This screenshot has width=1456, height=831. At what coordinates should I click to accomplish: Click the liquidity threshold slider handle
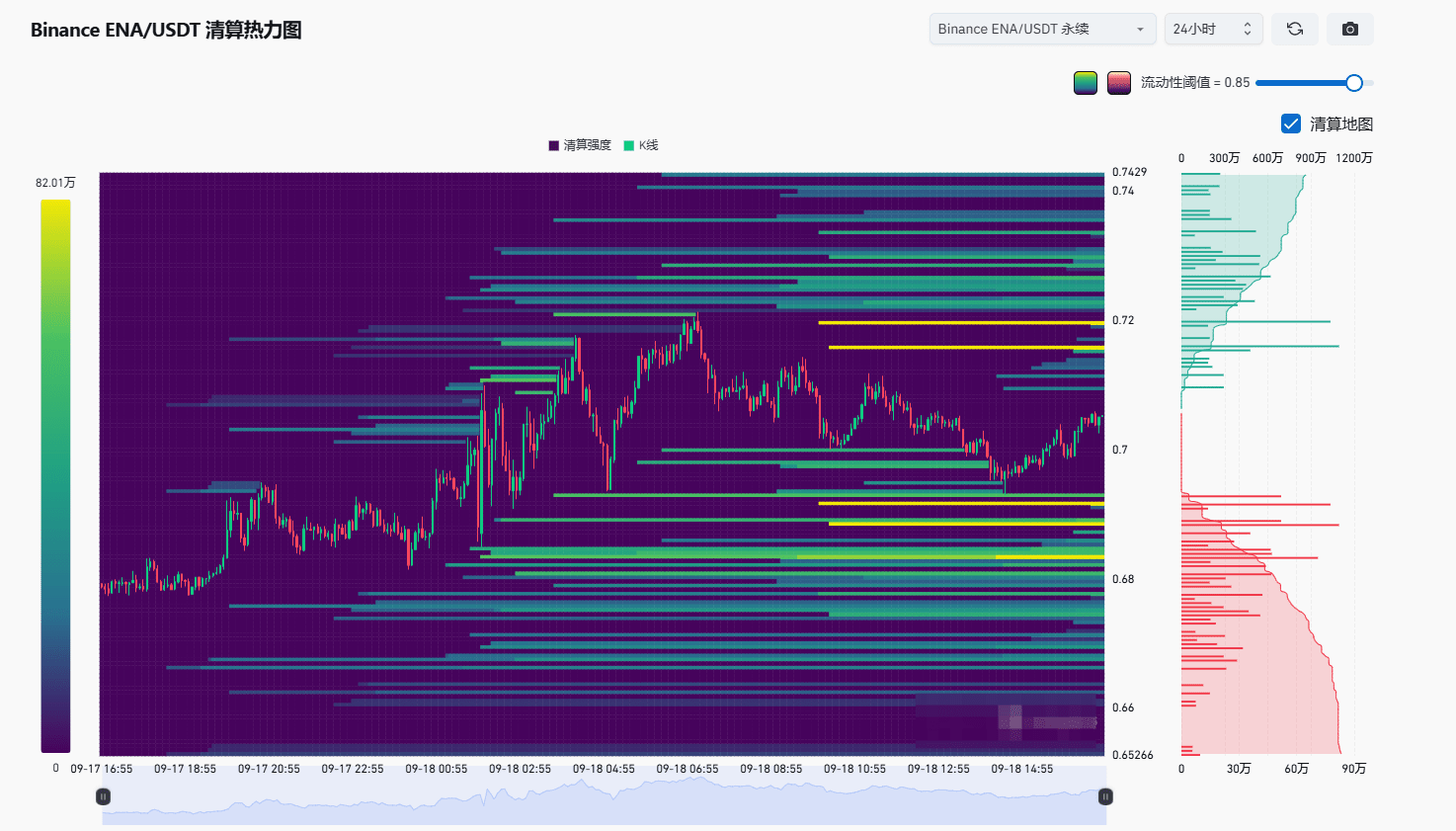point(1354,83)
